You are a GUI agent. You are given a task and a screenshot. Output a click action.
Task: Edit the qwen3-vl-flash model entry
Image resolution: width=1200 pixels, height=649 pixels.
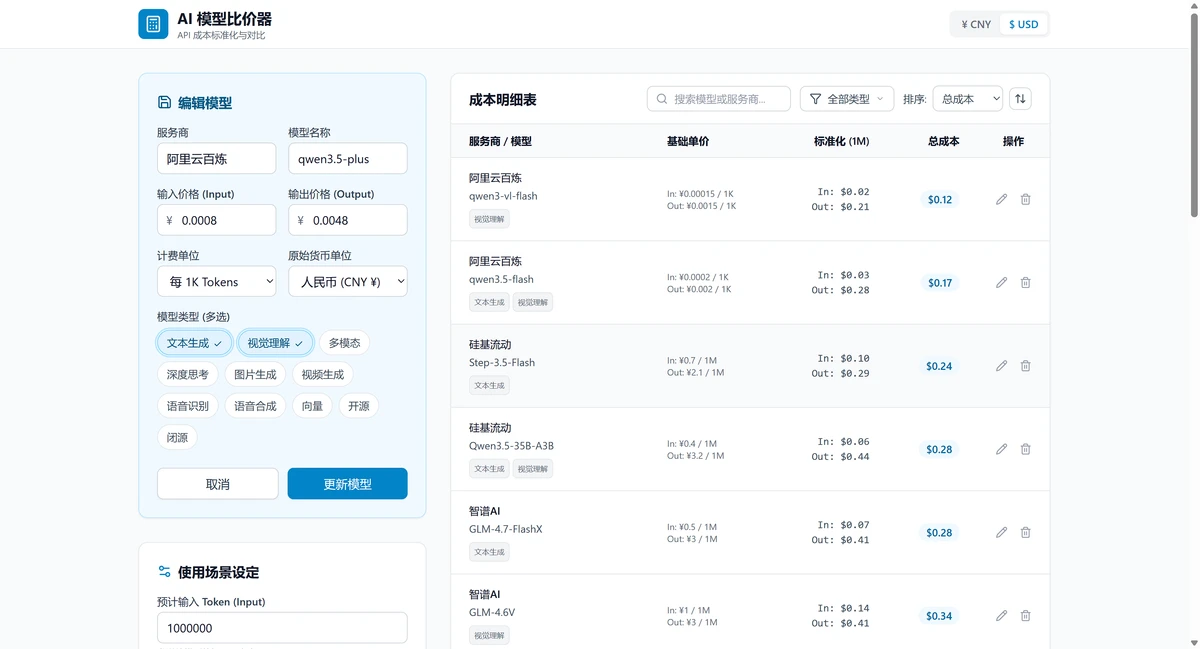pyautogui.click(x=1001, y=199)
